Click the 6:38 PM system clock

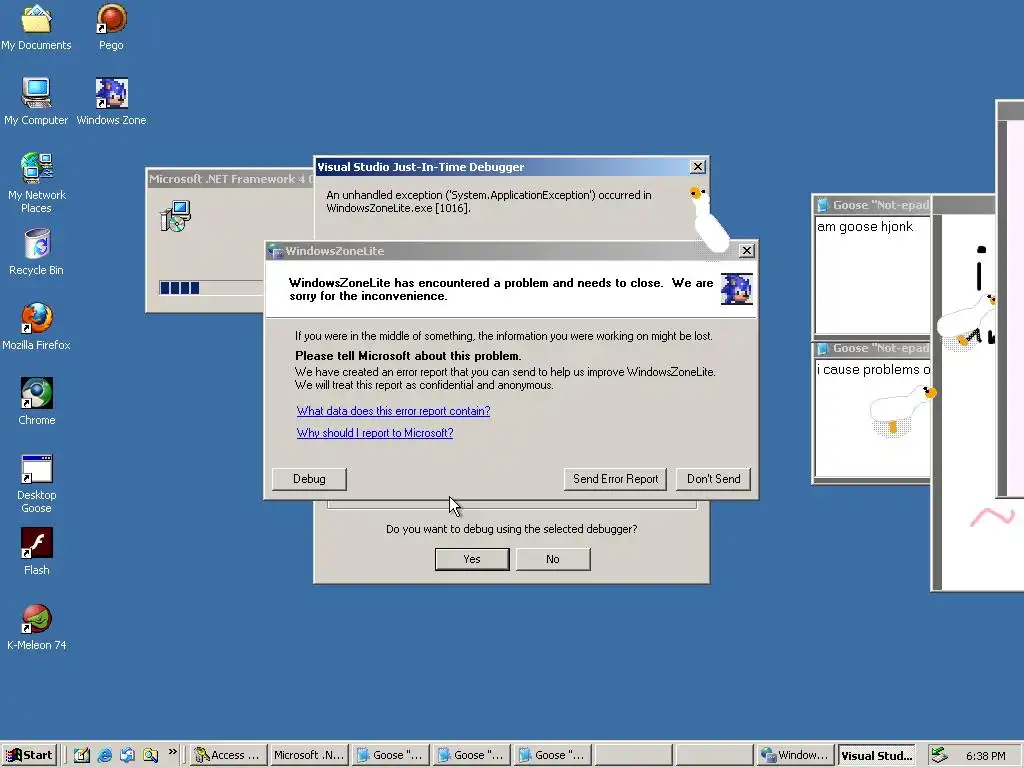985,756
